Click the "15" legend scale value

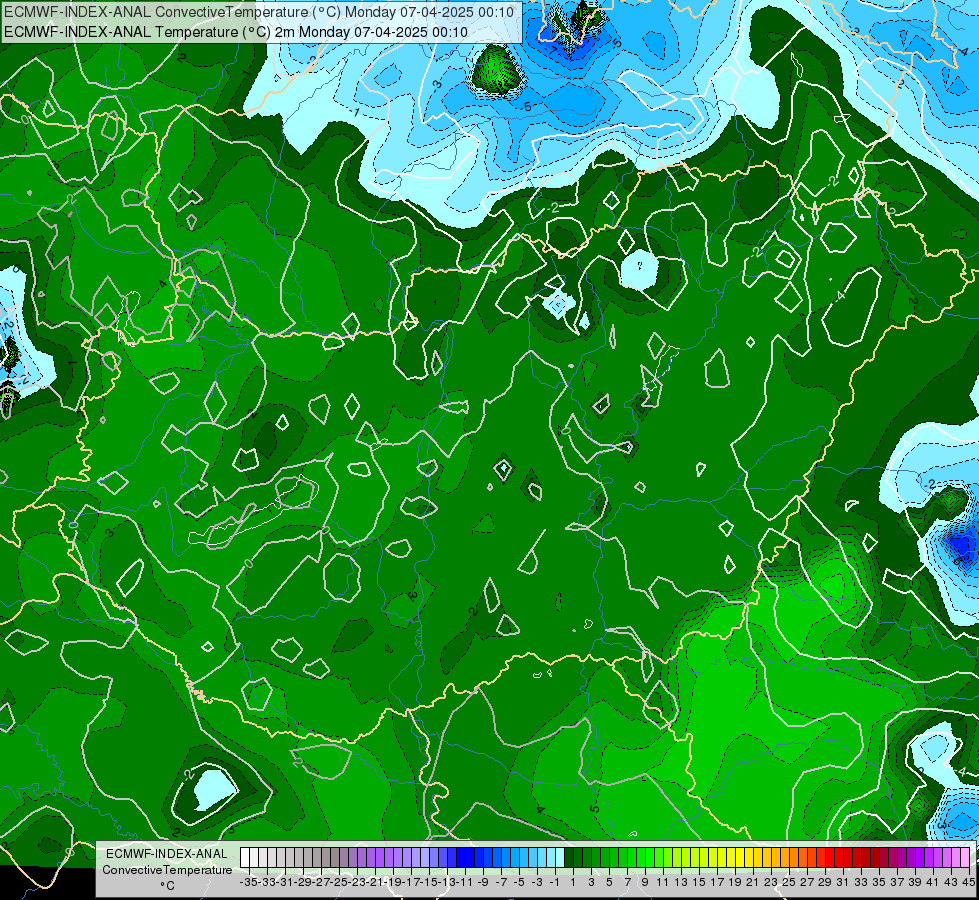tap(699, 882)
